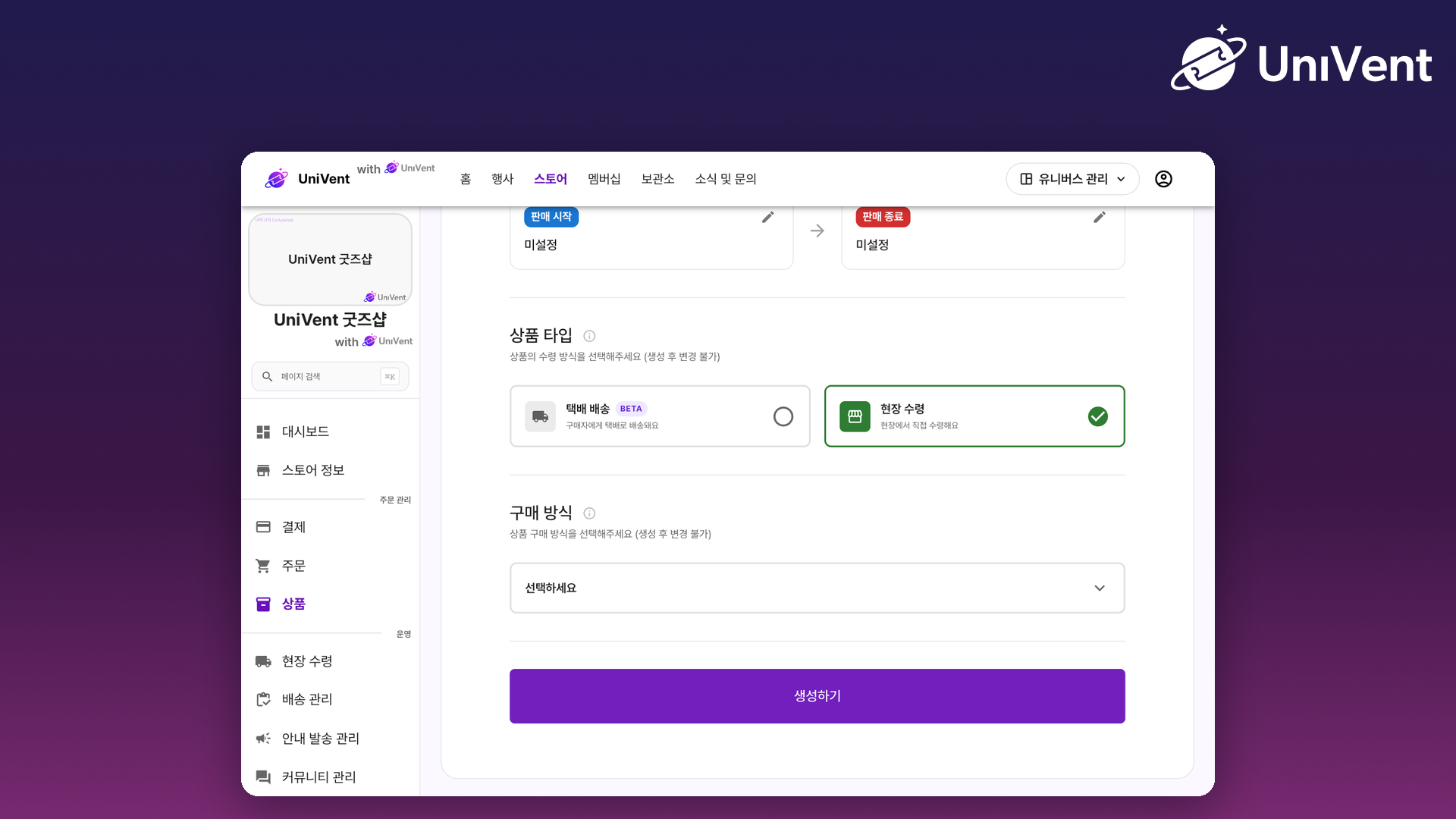Click the 페이지 검색 search field
The height and width of the screenshot is (819, 1456).
point(330,376)
